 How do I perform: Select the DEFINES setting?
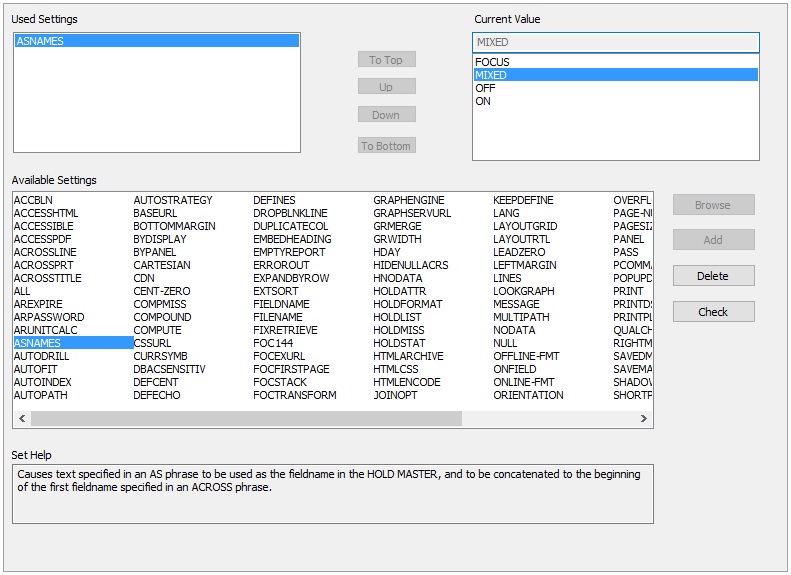click(x=274, y=200)
